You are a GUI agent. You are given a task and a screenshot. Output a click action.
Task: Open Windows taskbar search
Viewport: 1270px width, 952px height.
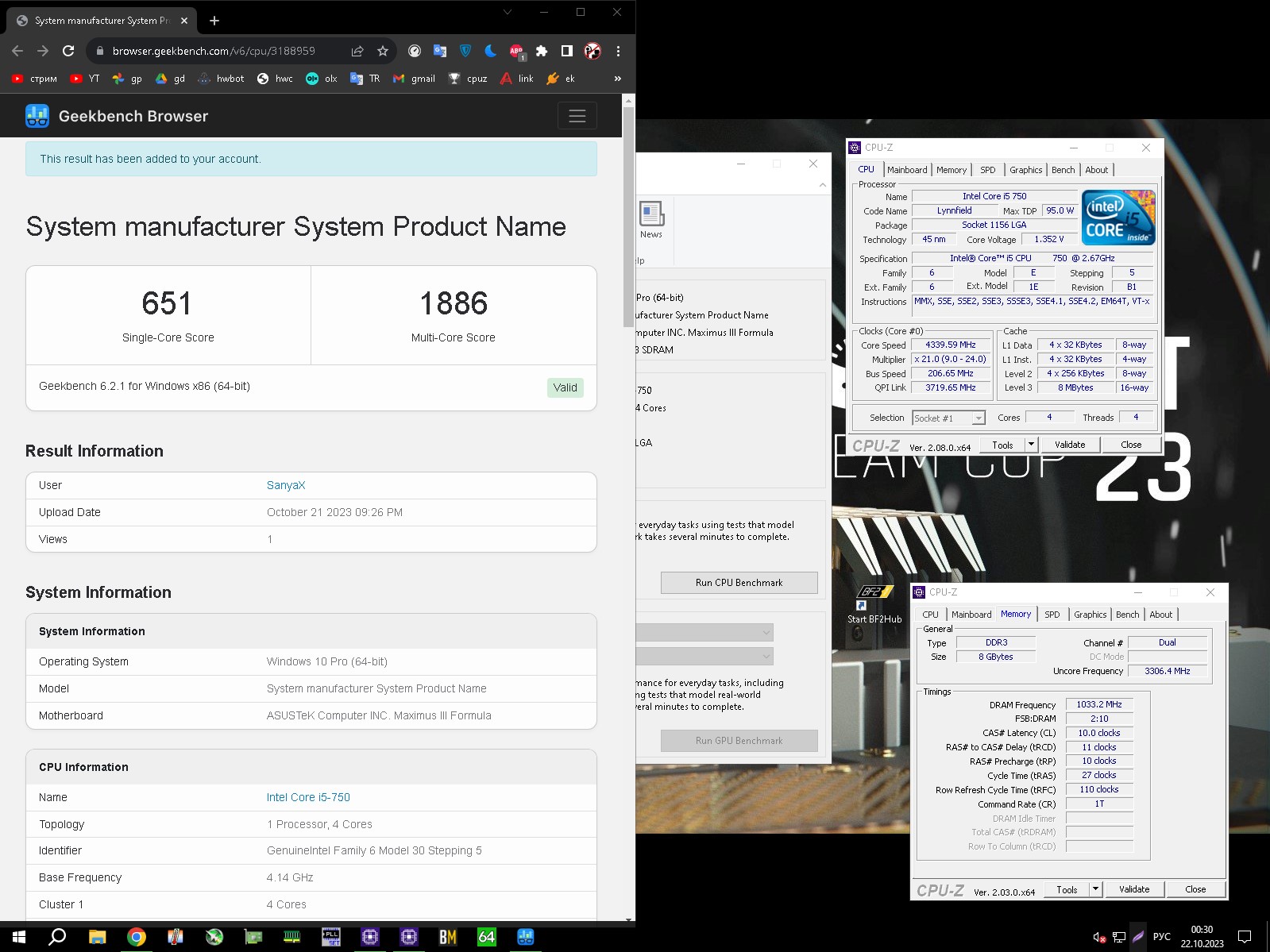(57, 937)
